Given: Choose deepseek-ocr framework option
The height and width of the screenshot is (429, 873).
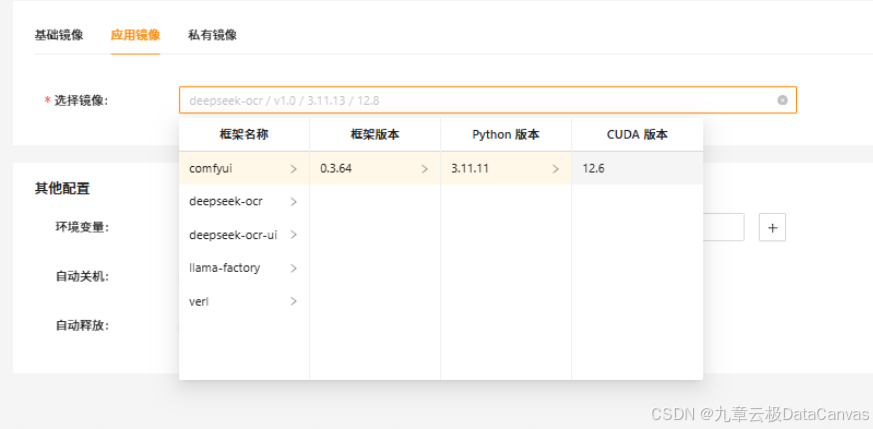Looking at the screenshot, I should coord(244,201).
